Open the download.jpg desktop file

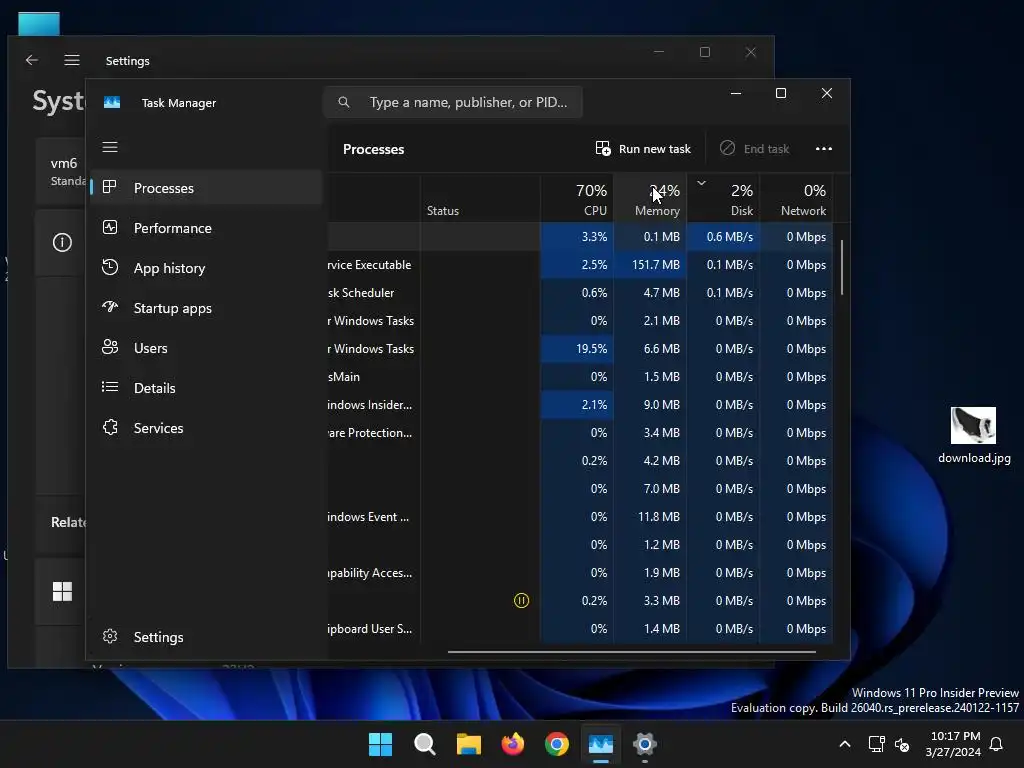tap(974, 435)
